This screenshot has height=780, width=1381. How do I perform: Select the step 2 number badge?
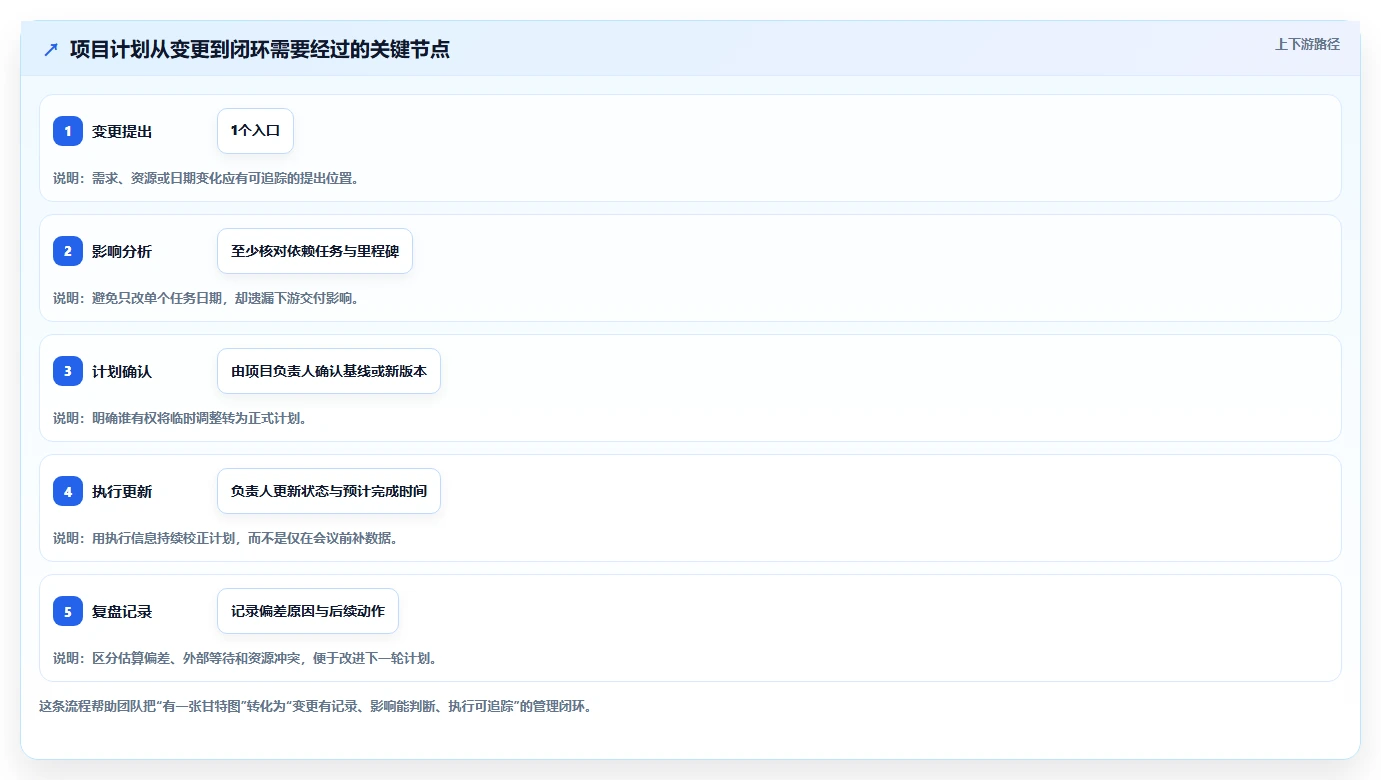[68, 251]
